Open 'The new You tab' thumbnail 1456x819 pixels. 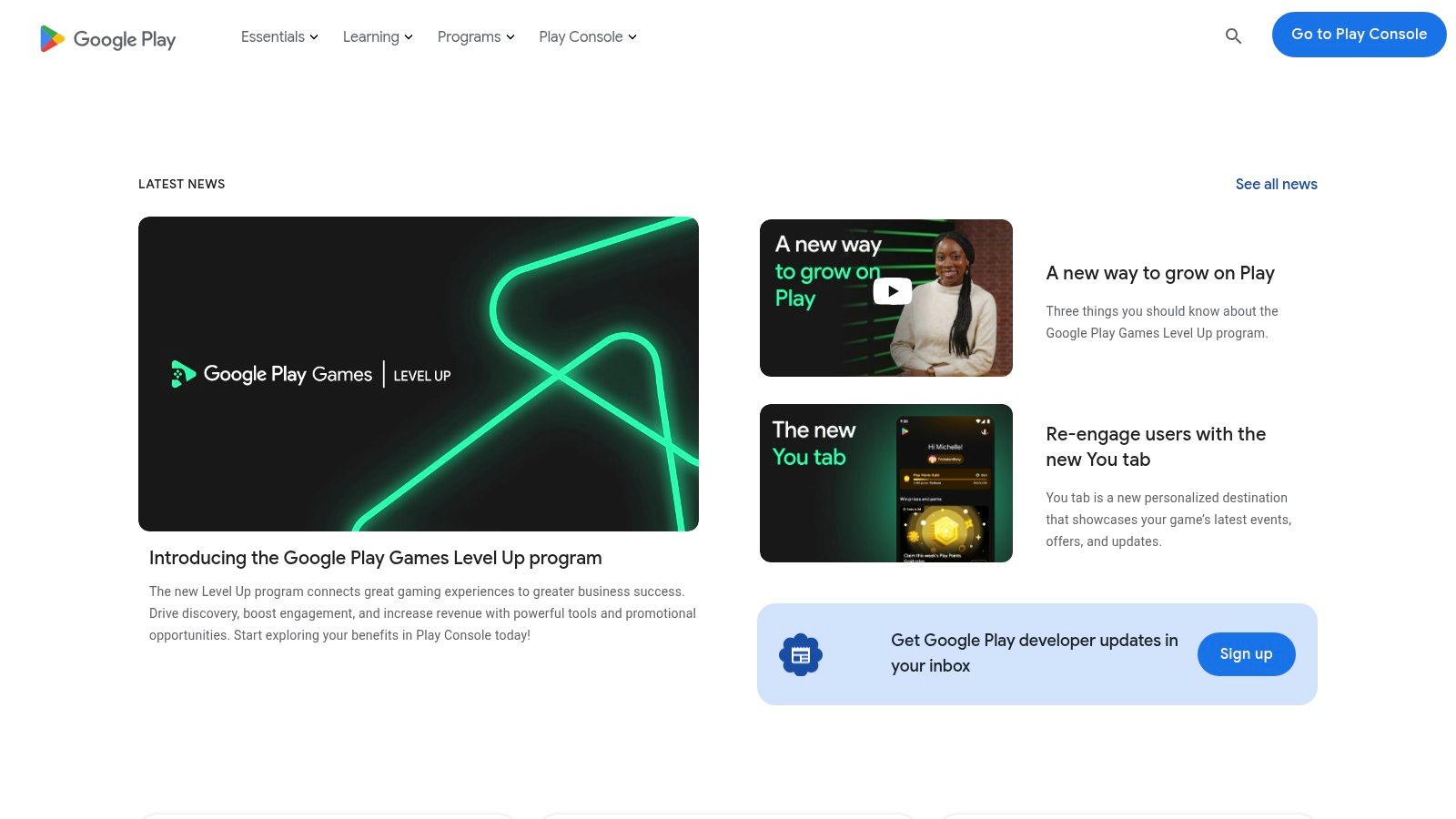pyautogui.click(x=885, y=483)
